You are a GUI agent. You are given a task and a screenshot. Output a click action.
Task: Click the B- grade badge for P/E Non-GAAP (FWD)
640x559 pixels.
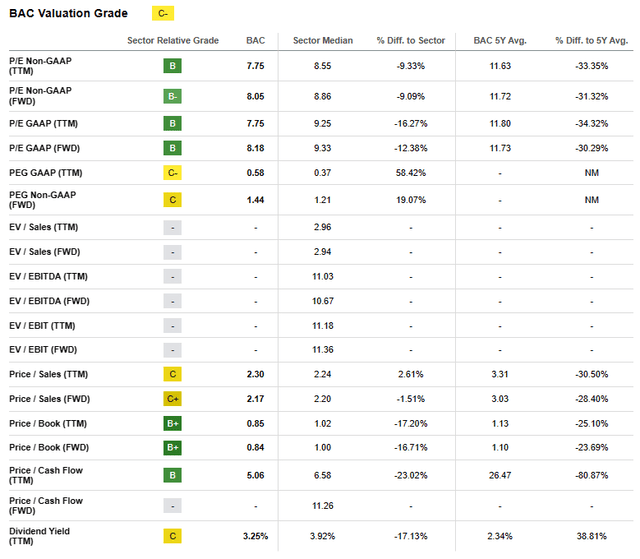tap(174, 96)
